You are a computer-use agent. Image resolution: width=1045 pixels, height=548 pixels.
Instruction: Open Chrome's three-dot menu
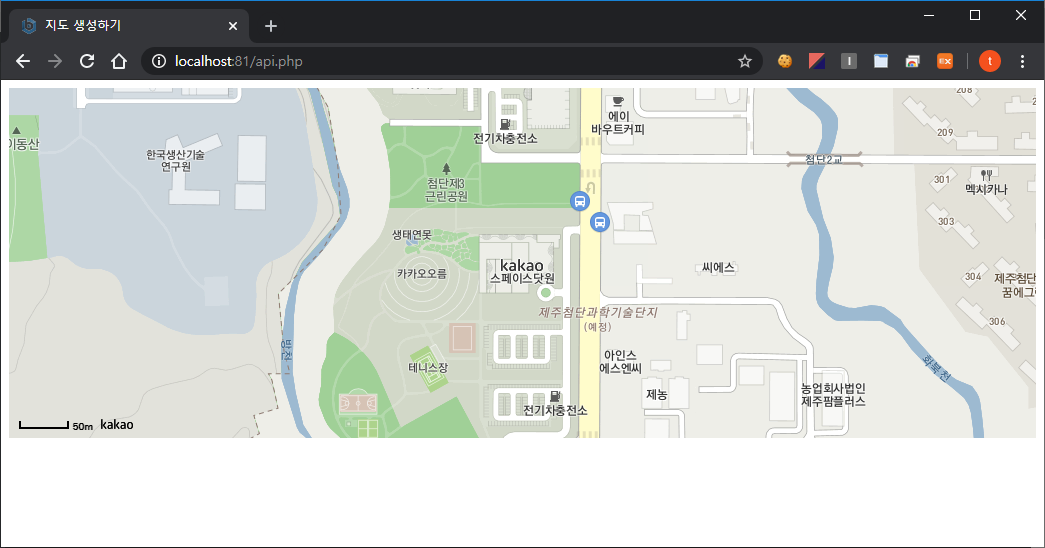pyautogui.click(x=1022, y=61)
